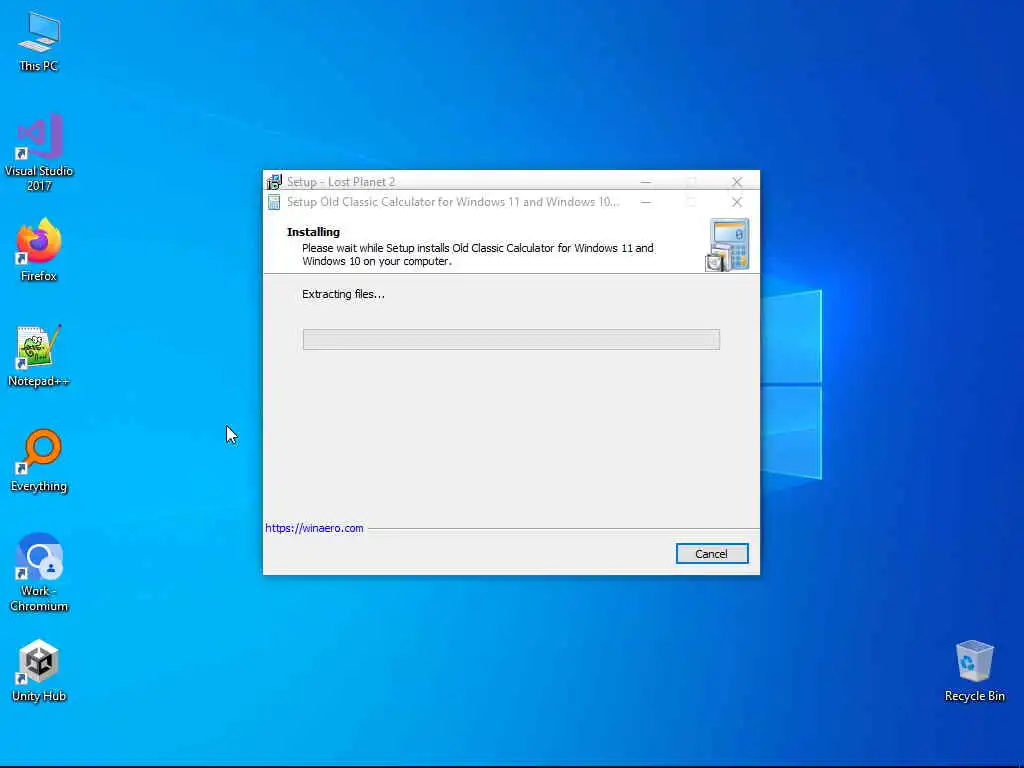1024x768 pixels.
Task: Cancel the calculator installation
Action: tap(712, 554)
